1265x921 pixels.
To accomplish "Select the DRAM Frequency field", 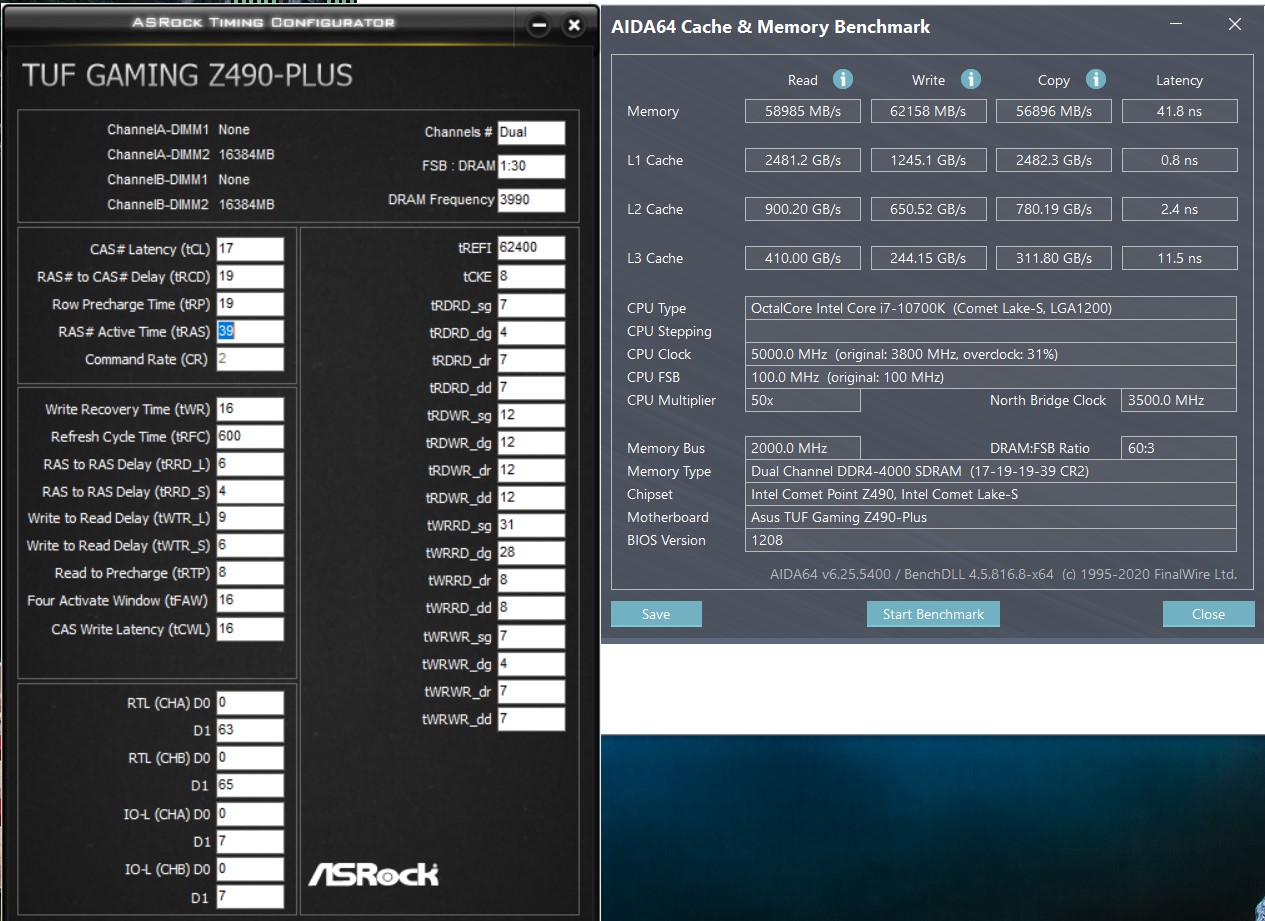I will [x=531, y=200].
